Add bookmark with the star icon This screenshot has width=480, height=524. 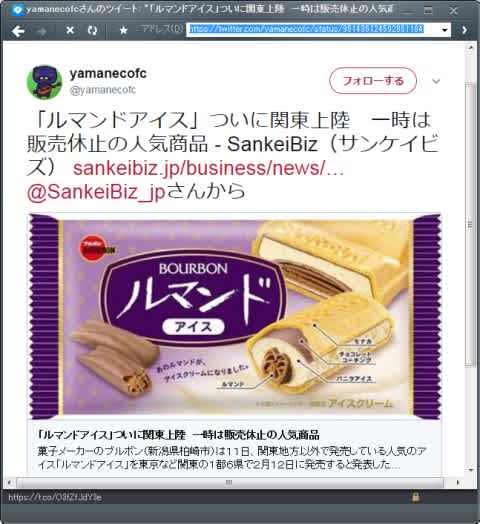tap(124, 30)
